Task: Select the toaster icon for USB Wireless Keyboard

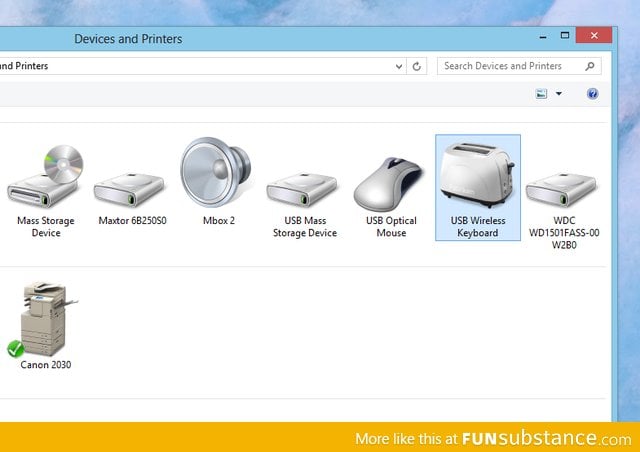Action: pyautogui.click(x=477, y=175)
